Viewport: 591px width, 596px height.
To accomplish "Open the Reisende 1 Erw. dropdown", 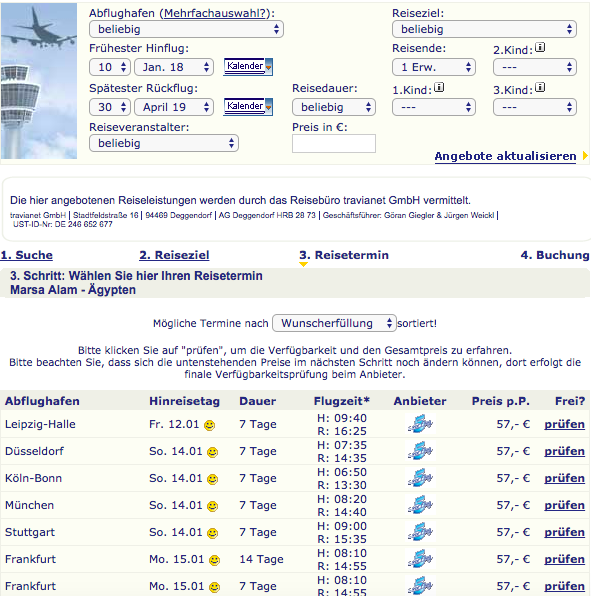I will click(434, 67).
